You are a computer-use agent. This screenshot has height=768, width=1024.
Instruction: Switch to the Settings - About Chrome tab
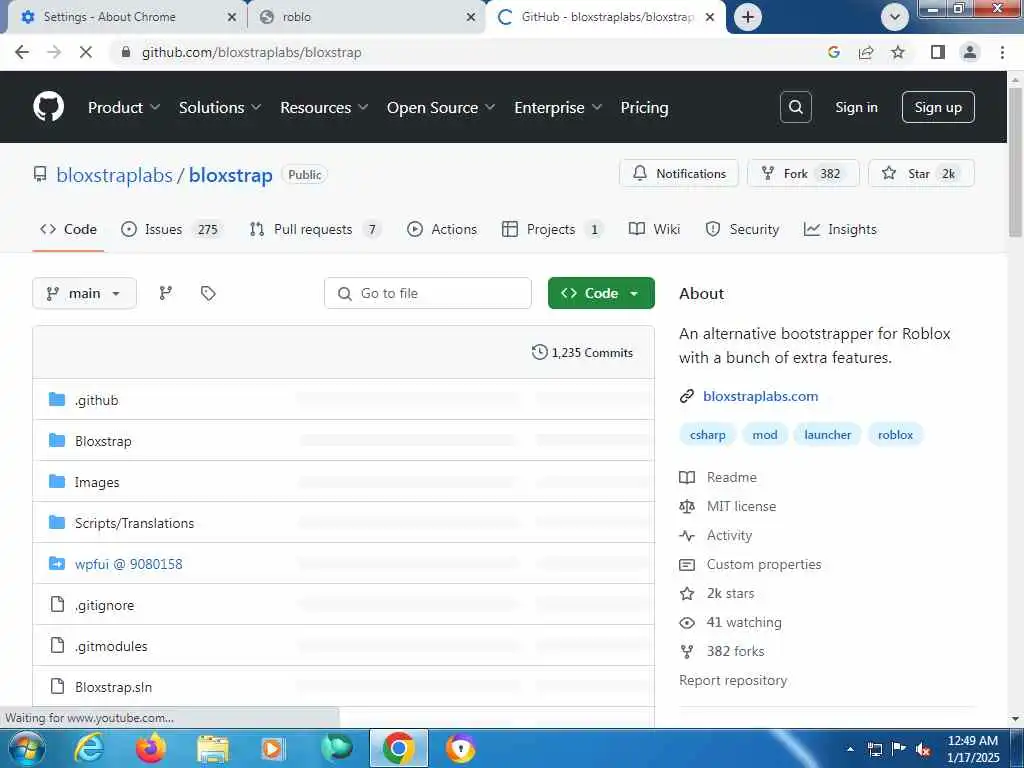[125, 17]
